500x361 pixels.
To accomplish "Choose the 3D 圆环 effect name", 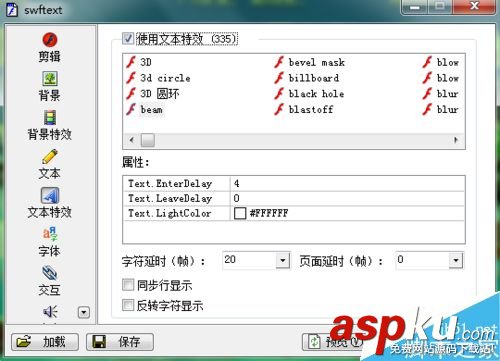I will pos(160,94).
